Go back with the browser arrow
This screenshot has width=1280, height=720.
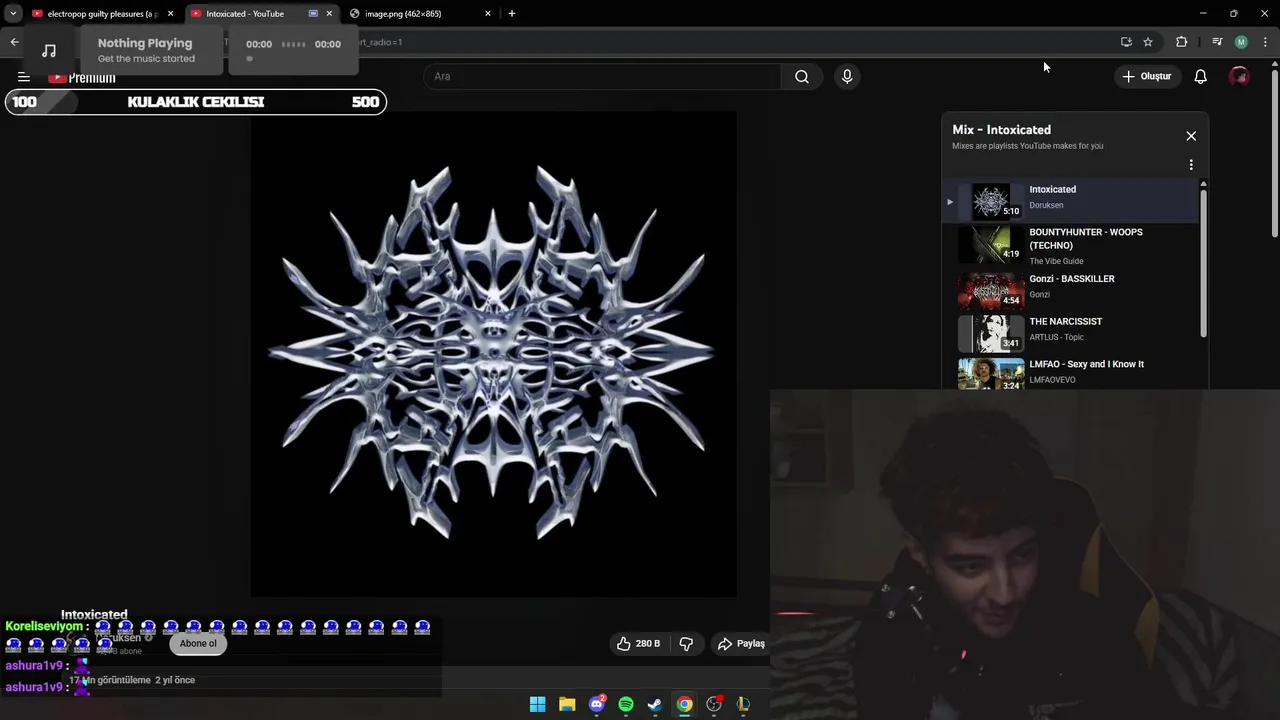14,42
